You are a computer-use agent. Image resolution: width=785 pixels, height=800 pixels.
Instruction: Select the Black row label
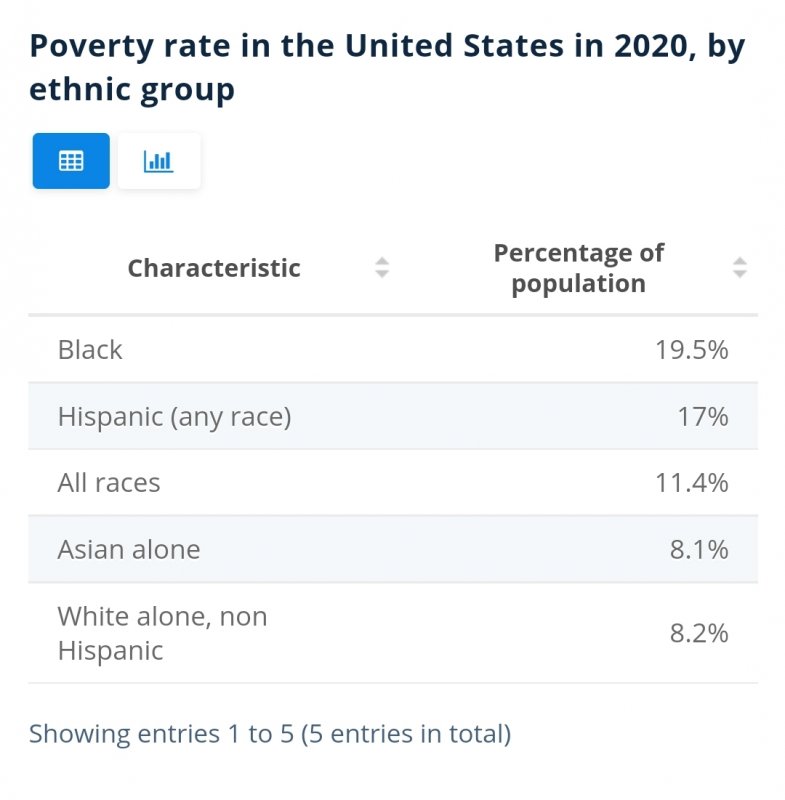pos(90,350)
